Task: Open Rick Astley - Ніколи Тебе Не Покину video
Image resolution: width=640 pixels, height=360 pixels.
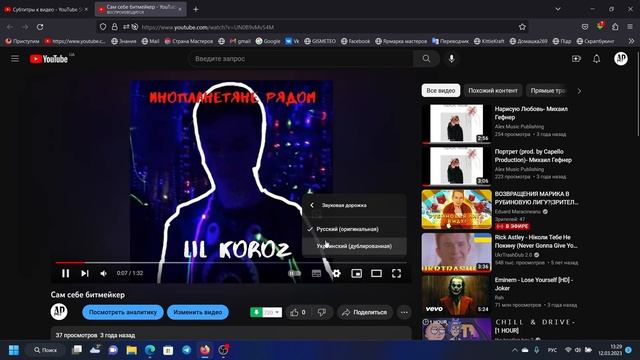Action: [x=536, y=241]
